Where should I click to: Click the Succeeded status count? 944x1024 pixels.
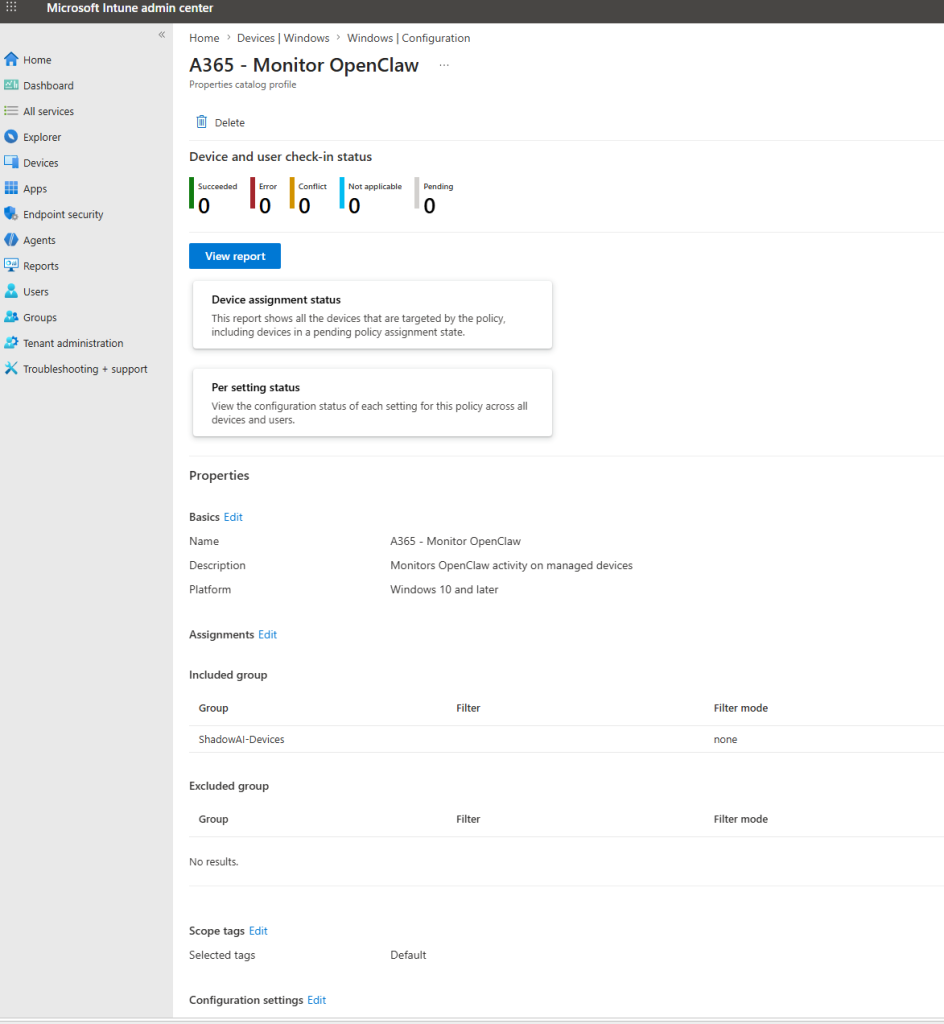pos(204,206)
